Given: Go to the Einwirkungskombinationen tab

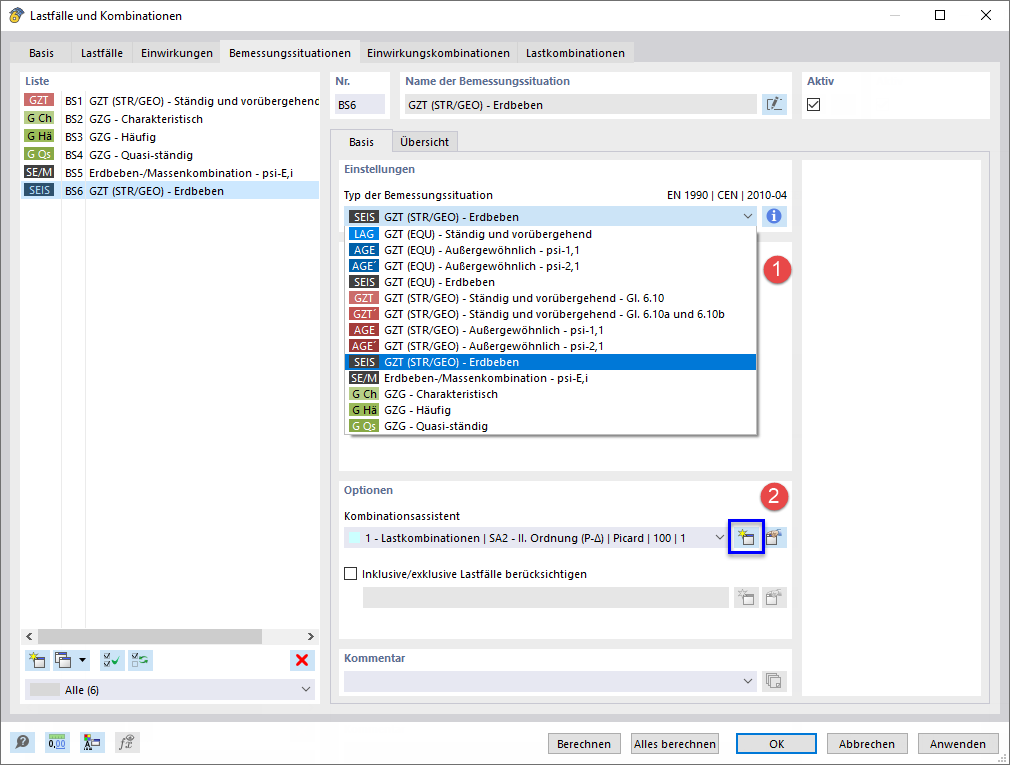Looking at the screenshot, I should tap(438, 53).
